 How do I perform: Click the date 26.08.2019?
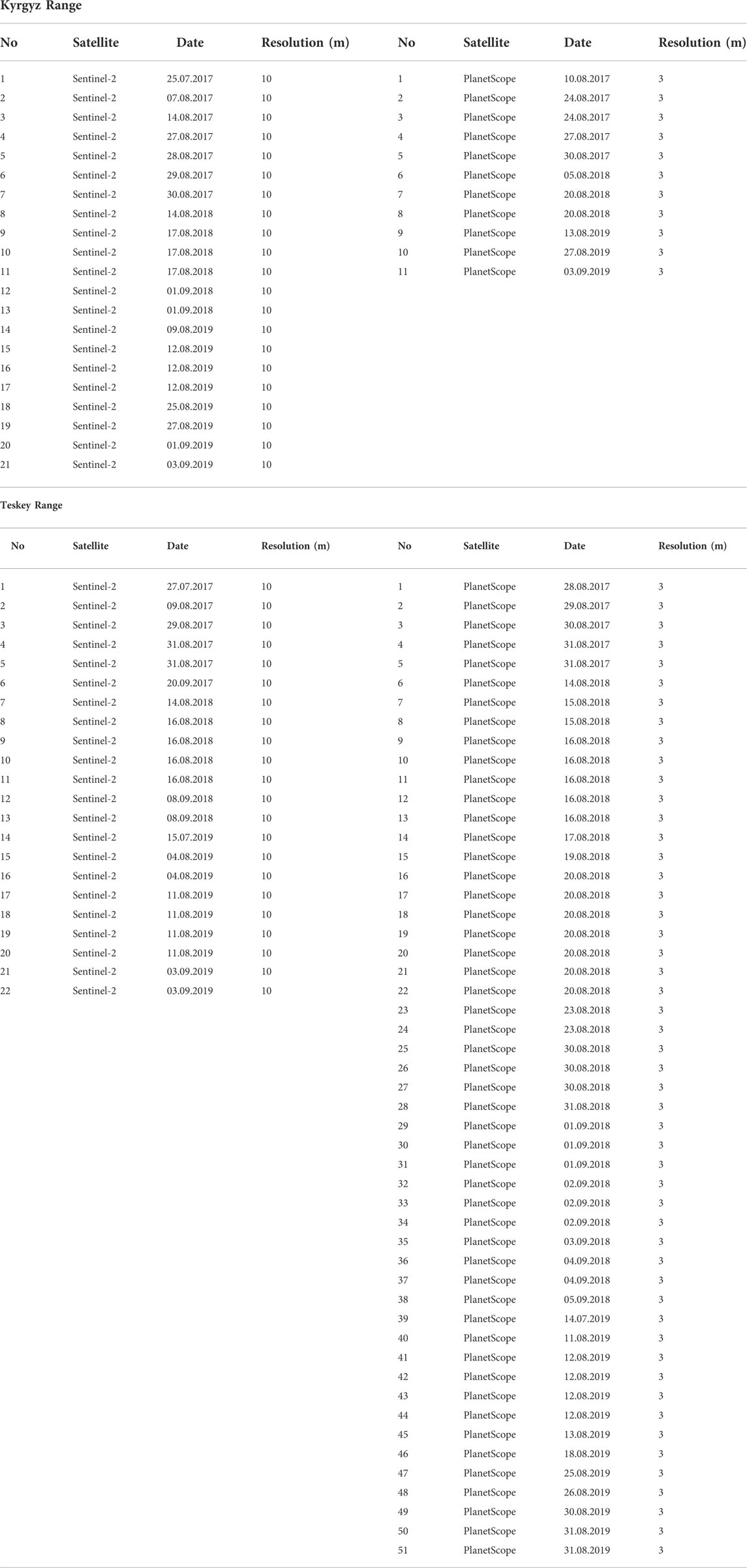(x=587, y=1492)
